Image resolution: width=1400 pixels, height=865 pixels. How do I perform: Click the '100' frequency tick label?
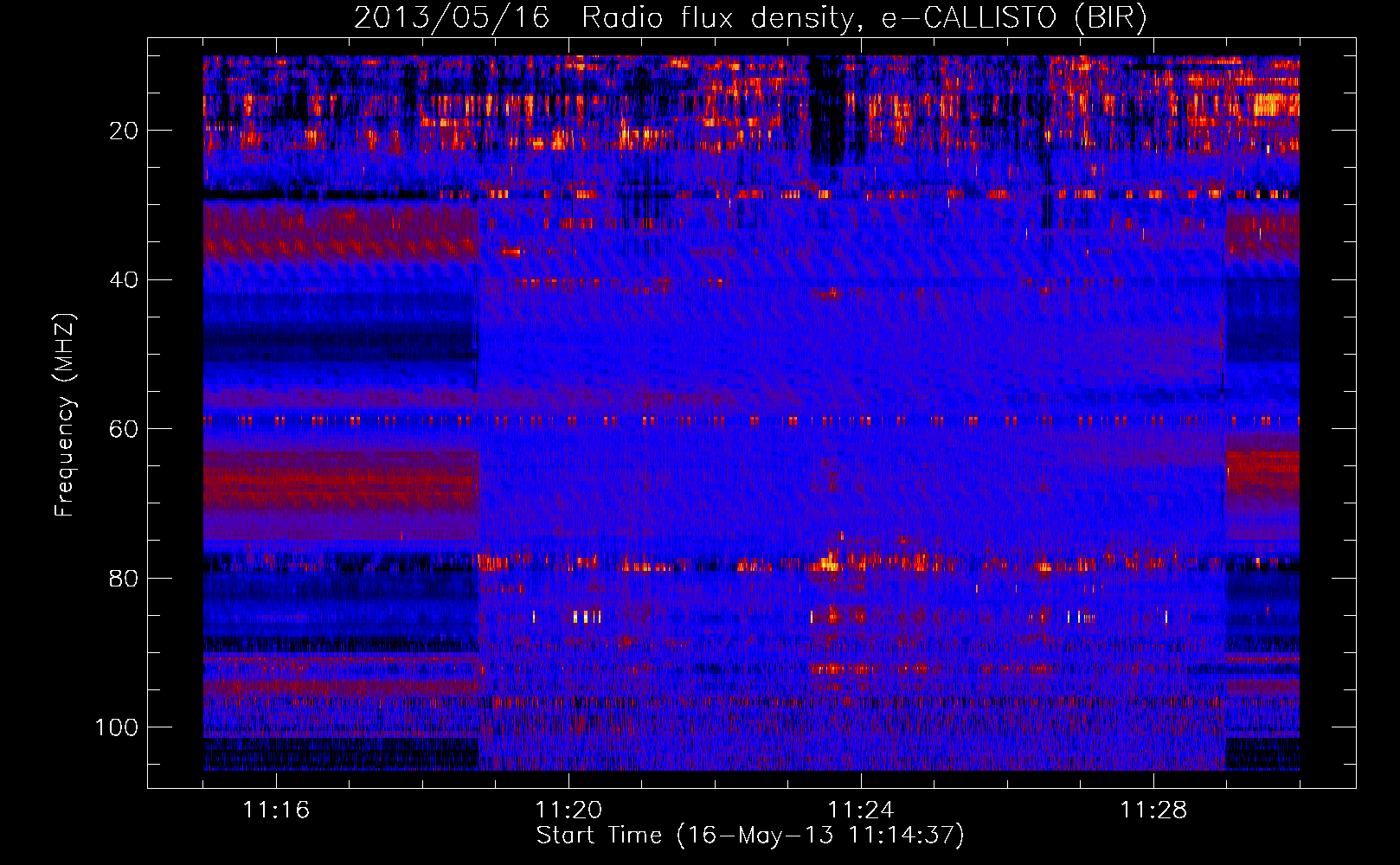(117, 727)
